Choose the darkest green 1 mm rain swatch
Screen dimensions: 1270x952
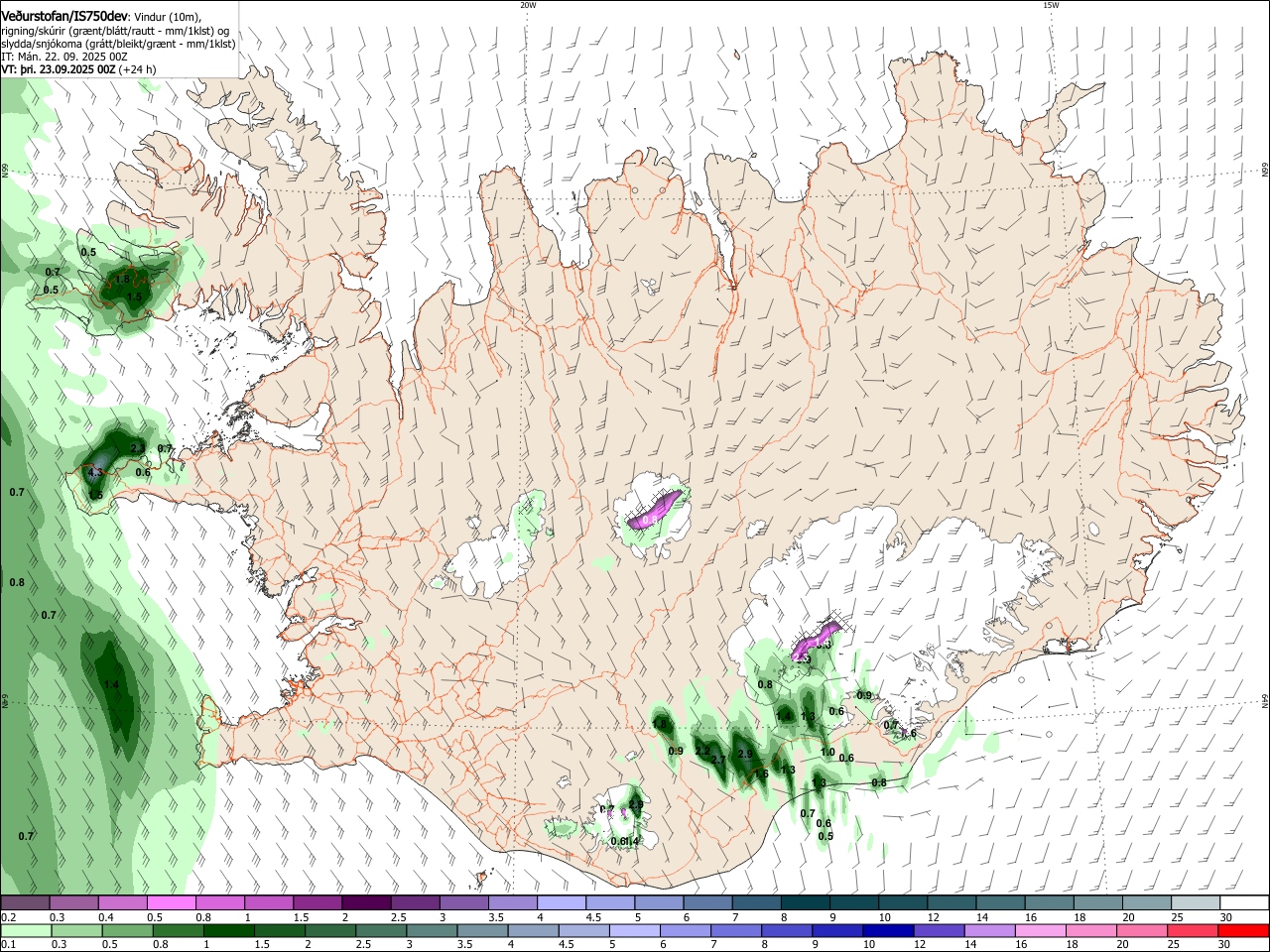227,931
